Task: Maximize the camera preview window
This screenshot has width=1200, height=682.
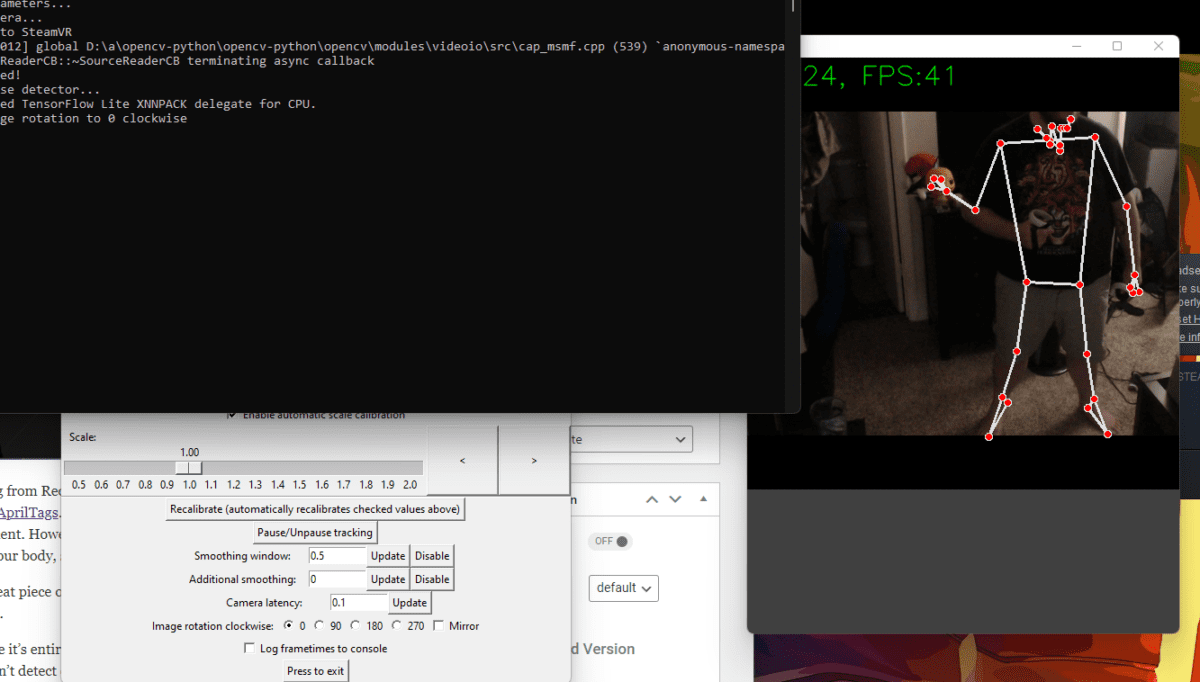Action: (x=1117, y=46)
